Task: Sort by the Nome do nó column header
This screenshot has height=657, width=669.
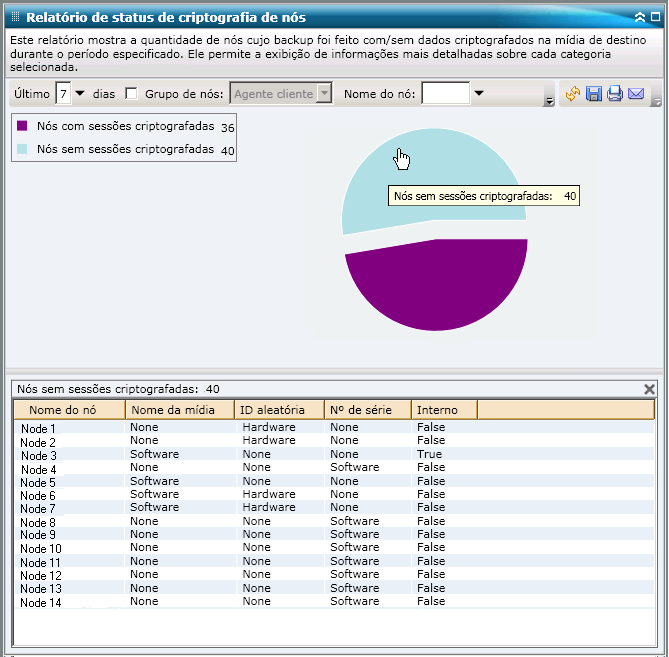Action: click(69, 410)
